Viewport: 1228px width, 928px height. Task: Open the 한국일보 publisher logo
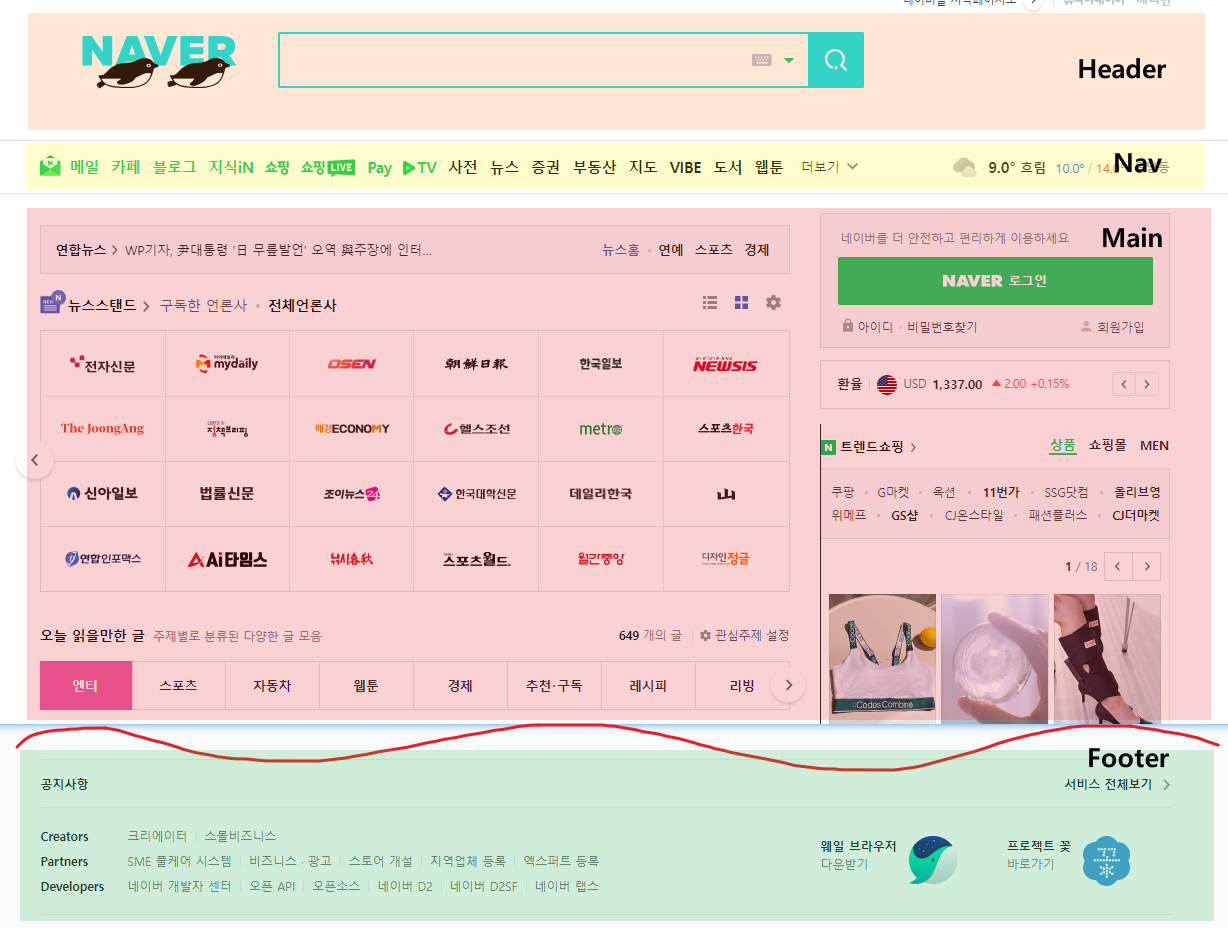(601, 364)
